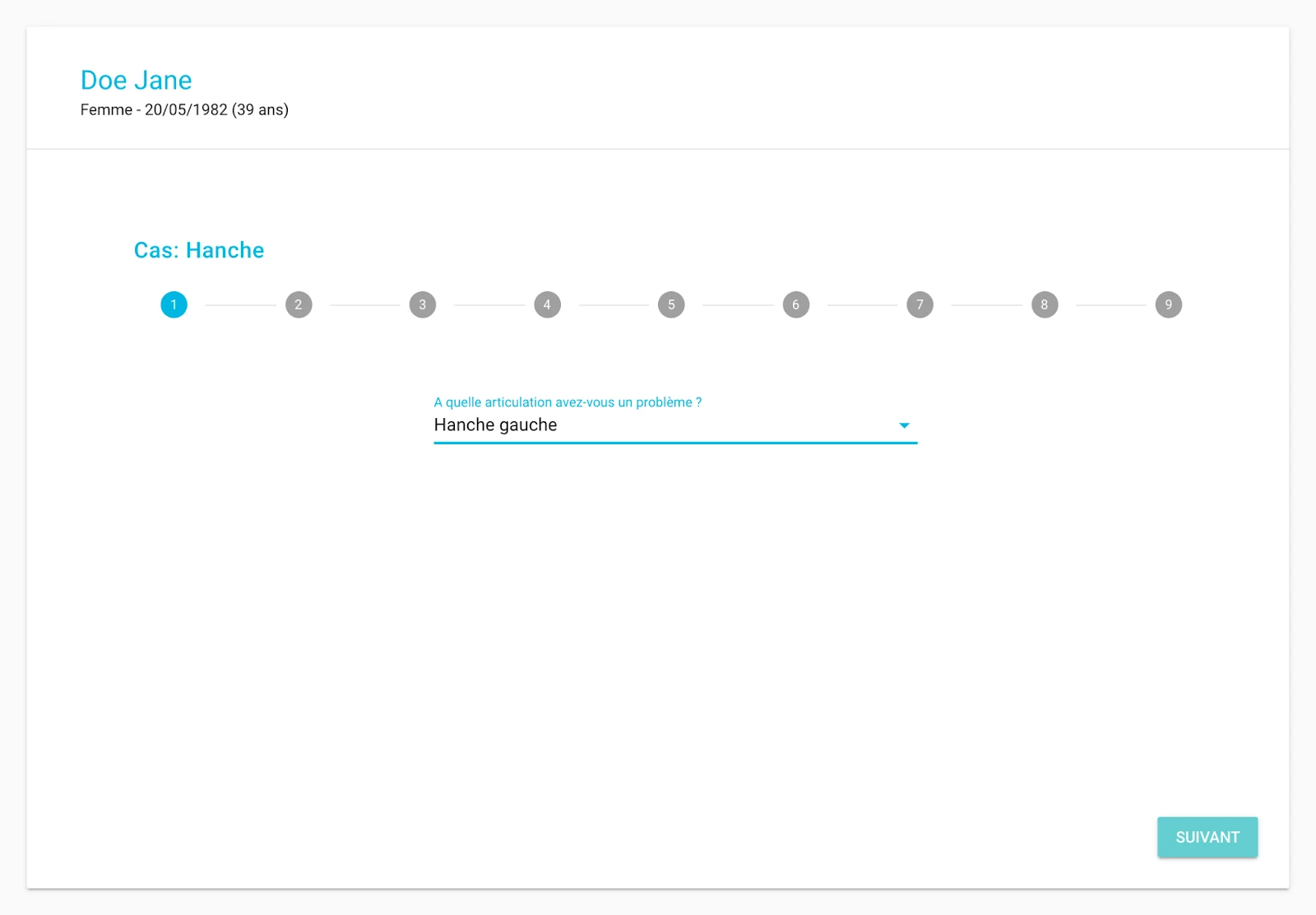
Task: Click the connector line between steps 4 and 5
Action: point(614,305)
